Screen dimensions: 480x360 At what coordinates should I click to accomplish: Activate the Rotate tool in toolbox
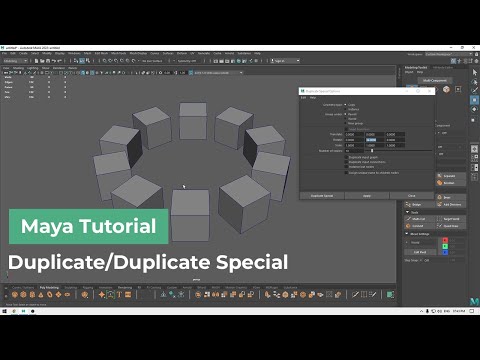475,109
